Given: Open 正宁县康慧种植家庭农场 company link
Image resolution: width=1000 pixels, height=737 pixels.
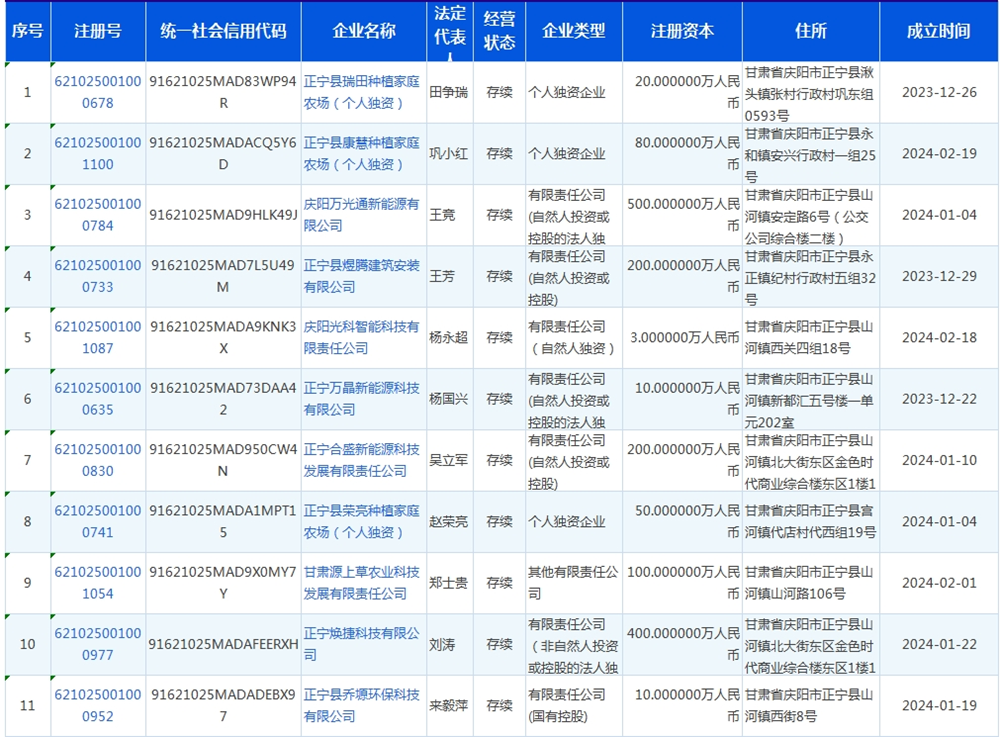Looking at the screenshot, I should coord(361,153).
